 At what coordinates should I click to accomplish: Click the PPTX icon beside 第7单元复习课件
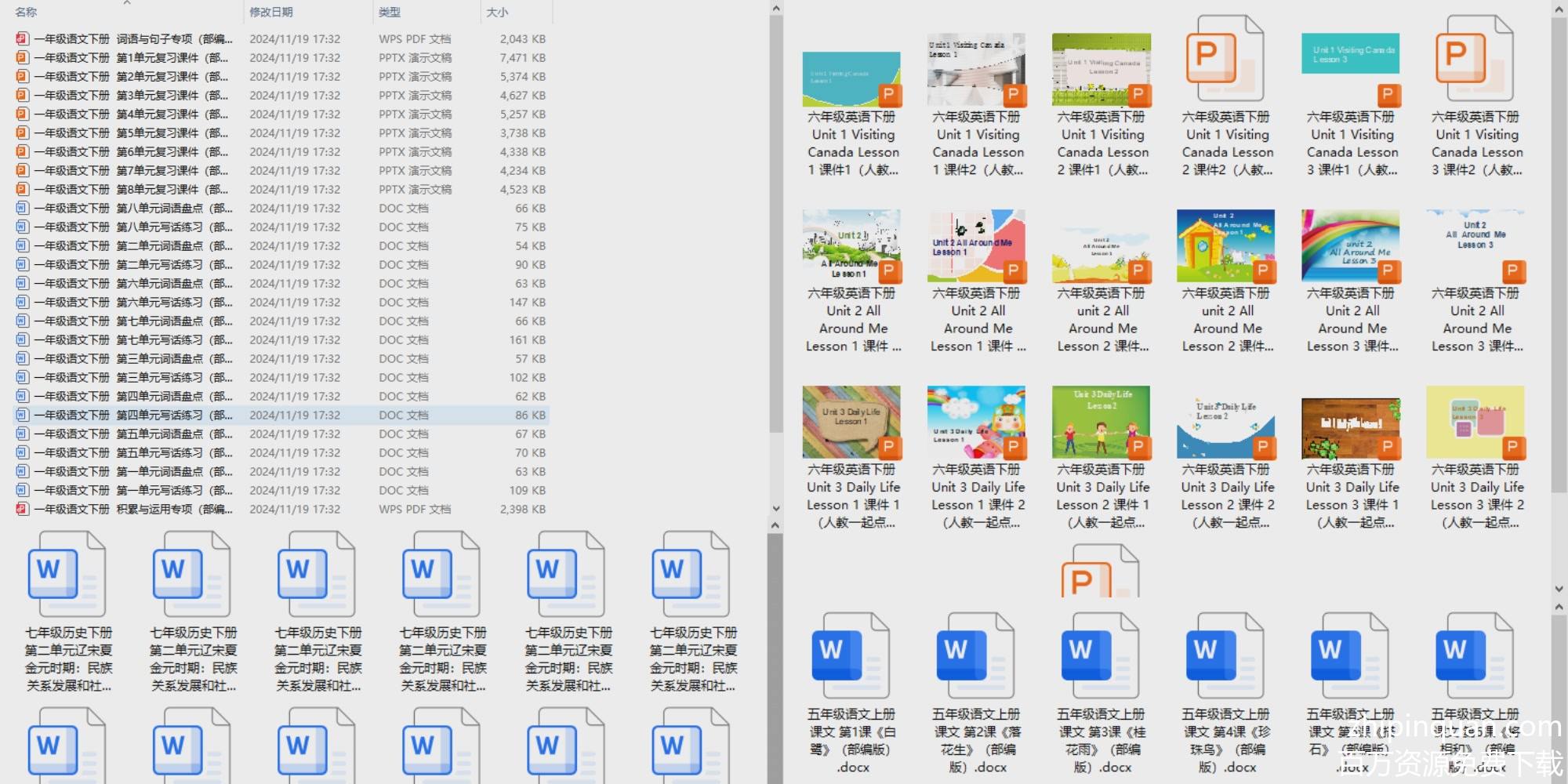pyautogui.click(x=22, y=170)
